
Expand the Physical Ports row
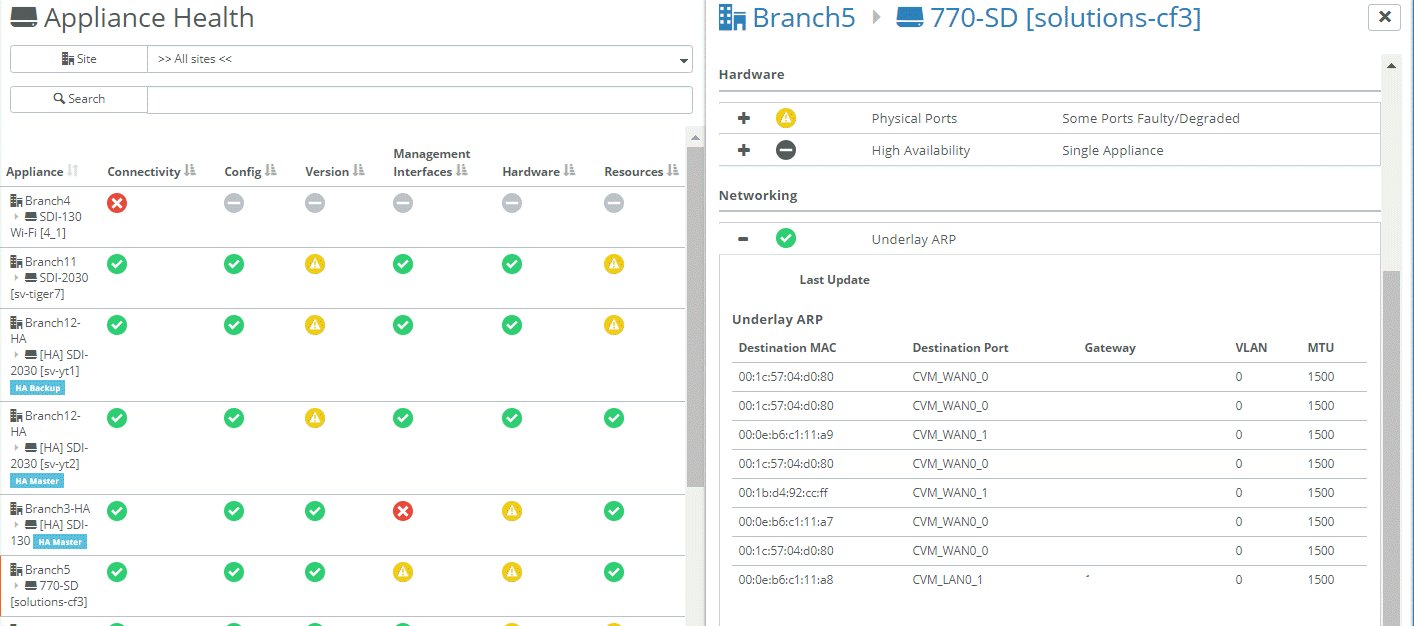[744, 118]
